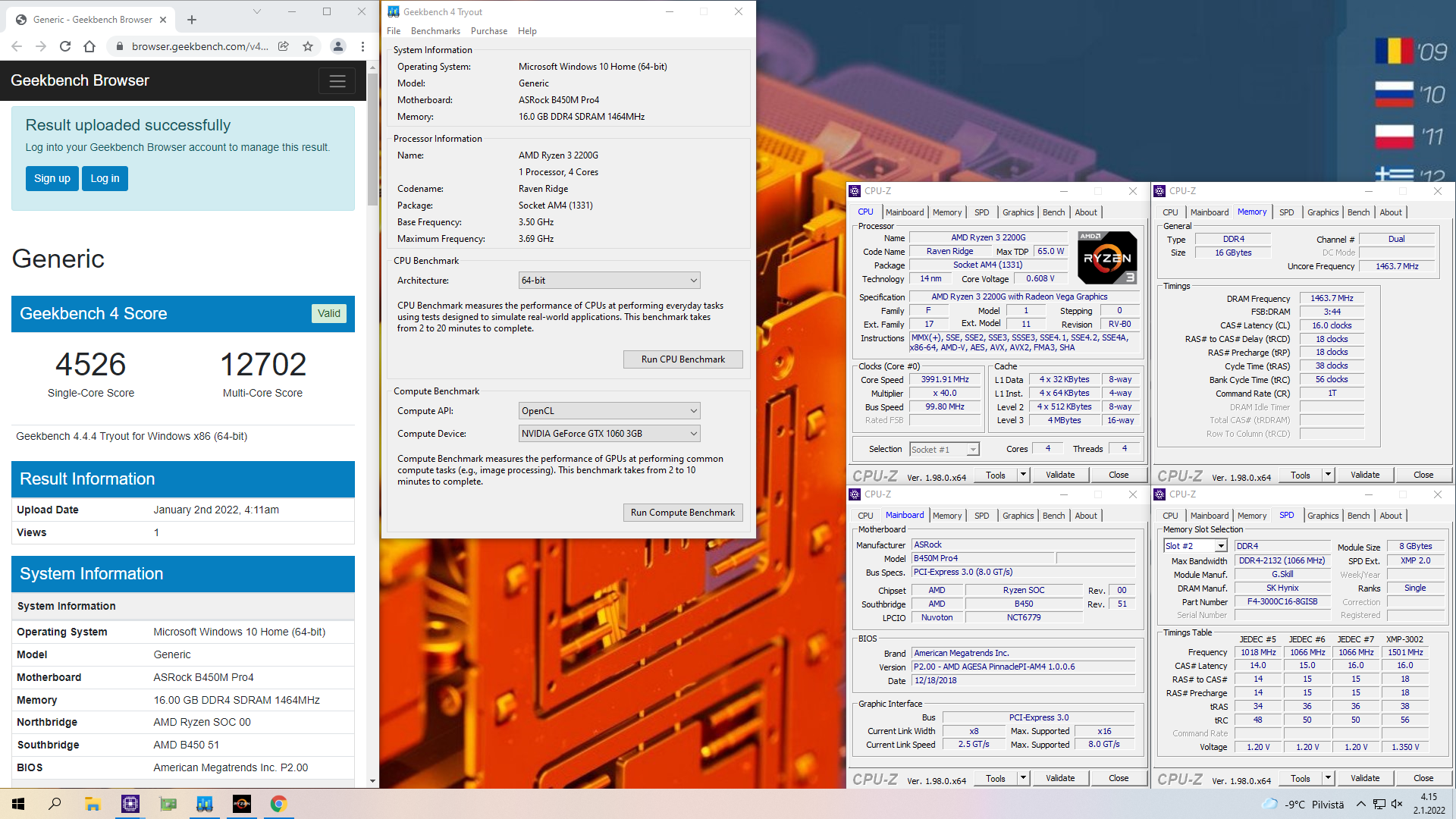Click the Valid badge on Geekbench score

tap(329, 313)
